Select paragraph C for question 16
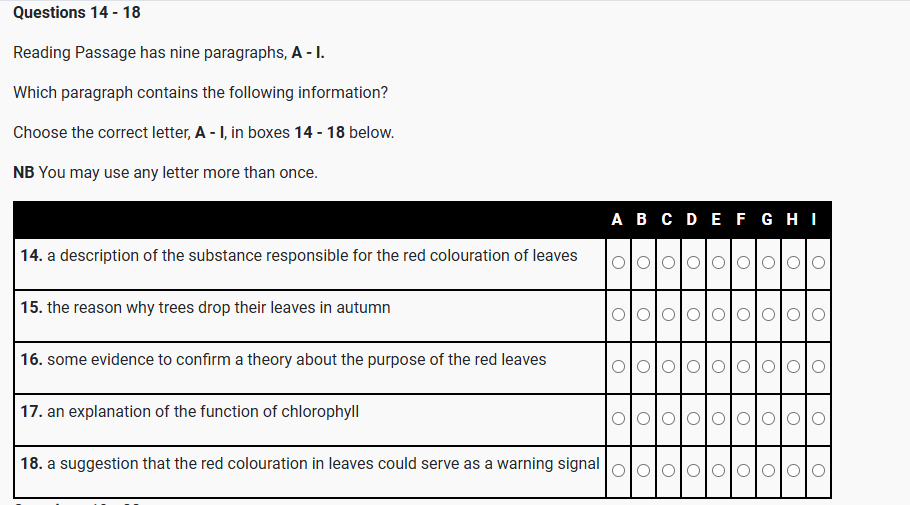Viewport: 910px width, 505px height. pos(668,368)
